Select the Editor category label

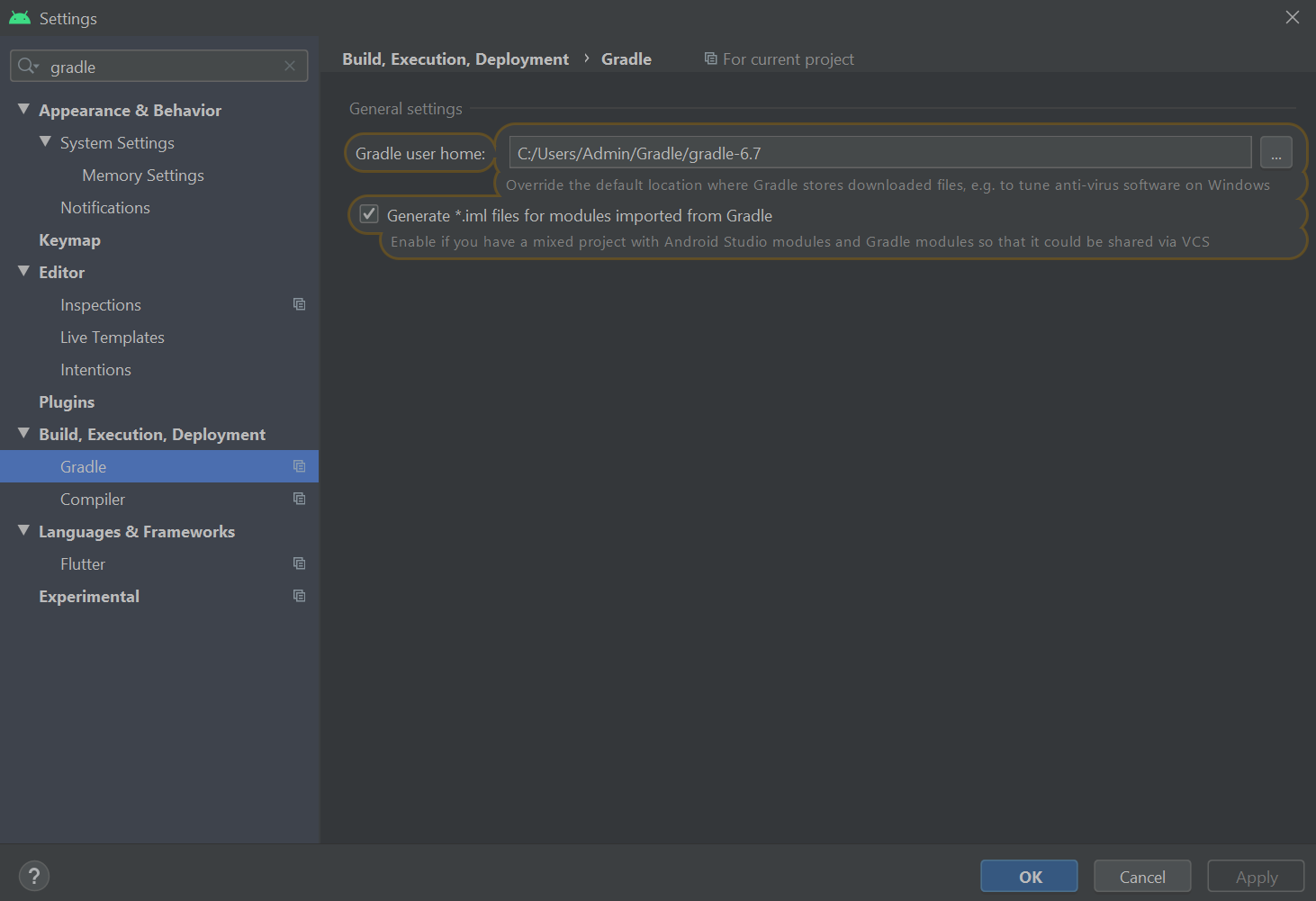point(61,273)
